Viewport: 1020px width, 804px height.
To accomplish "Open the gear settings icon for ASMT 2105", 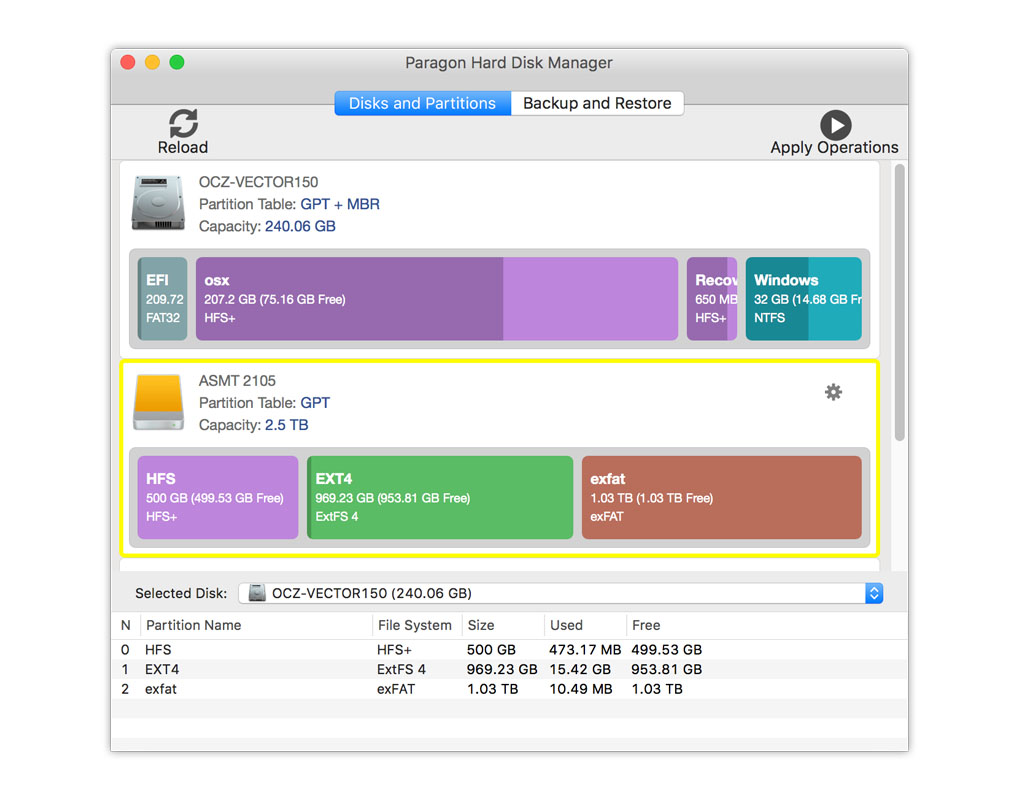I will coord(833,392).
